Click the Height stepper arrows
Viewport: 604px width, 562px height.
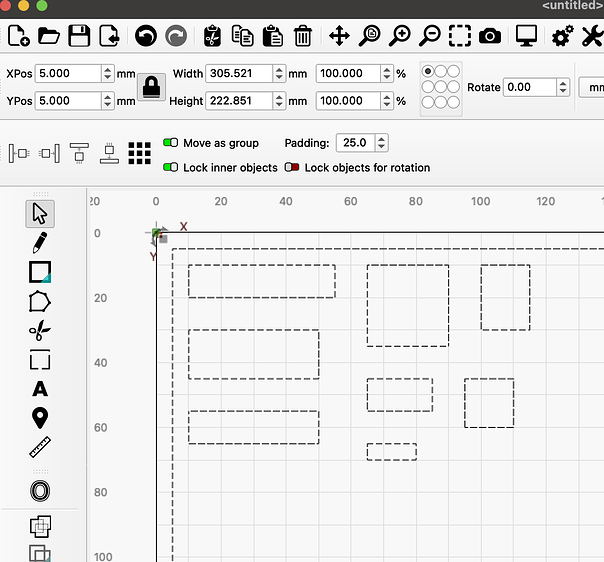(x=279, y=101)
